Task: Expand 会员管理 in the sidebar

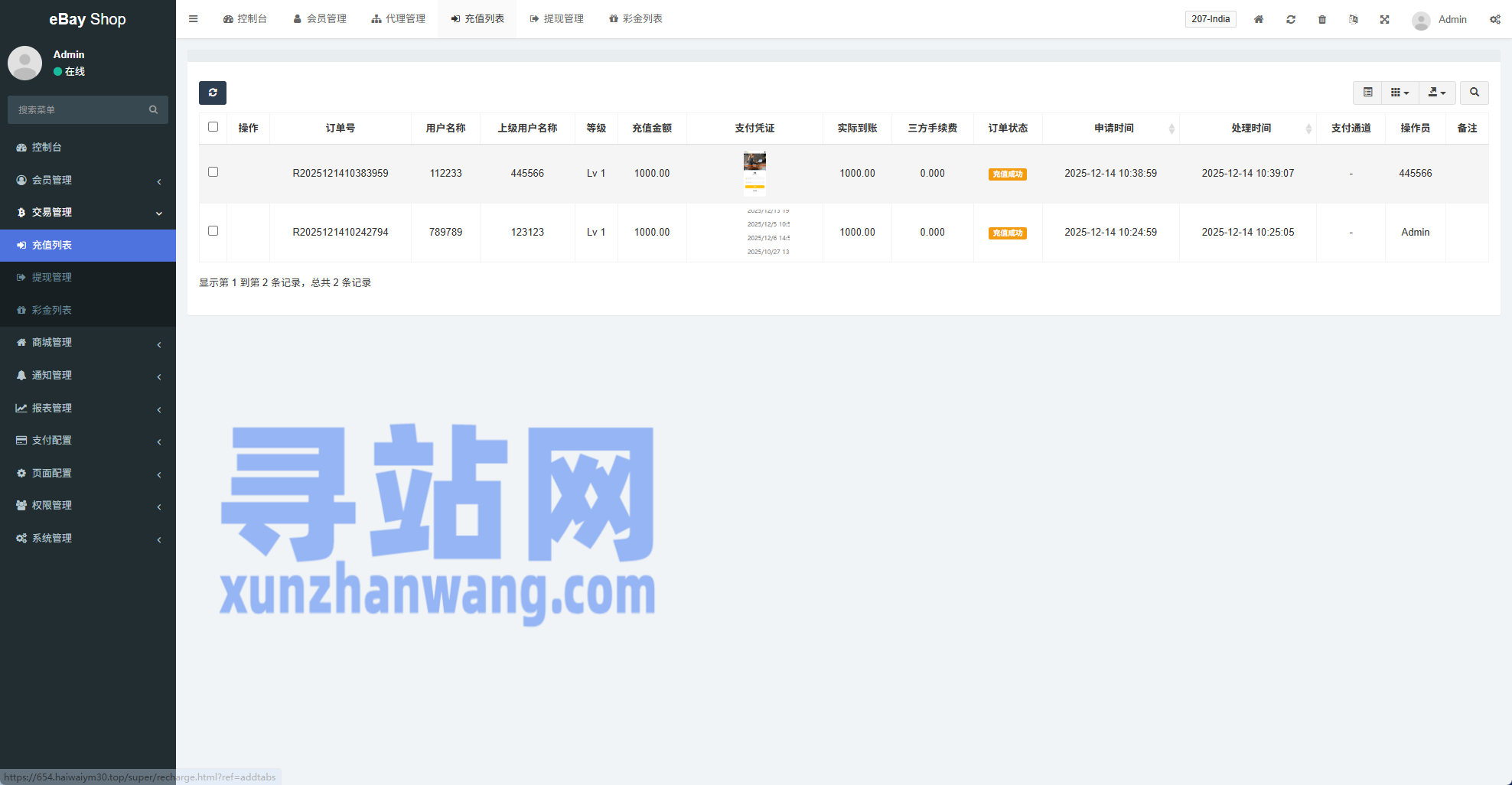Action: point(88,180)
